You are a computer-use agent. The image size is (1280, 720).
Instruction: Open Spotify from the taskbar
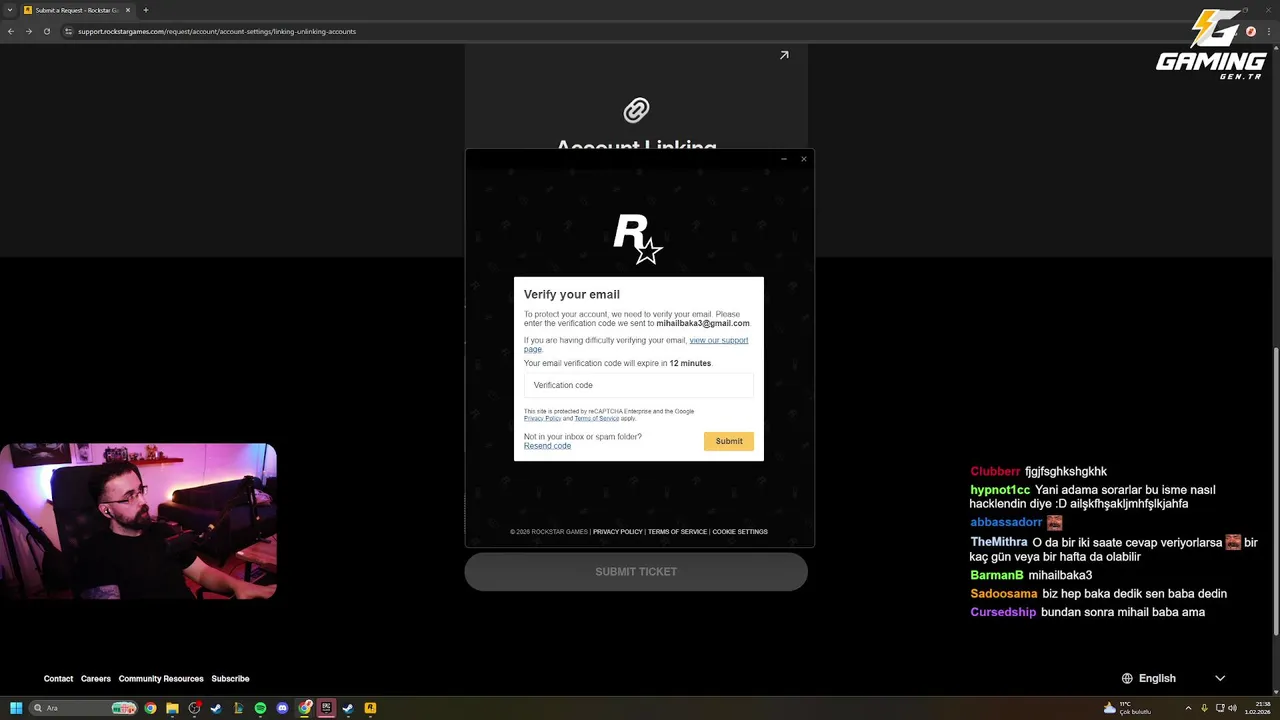coord(260,708)
